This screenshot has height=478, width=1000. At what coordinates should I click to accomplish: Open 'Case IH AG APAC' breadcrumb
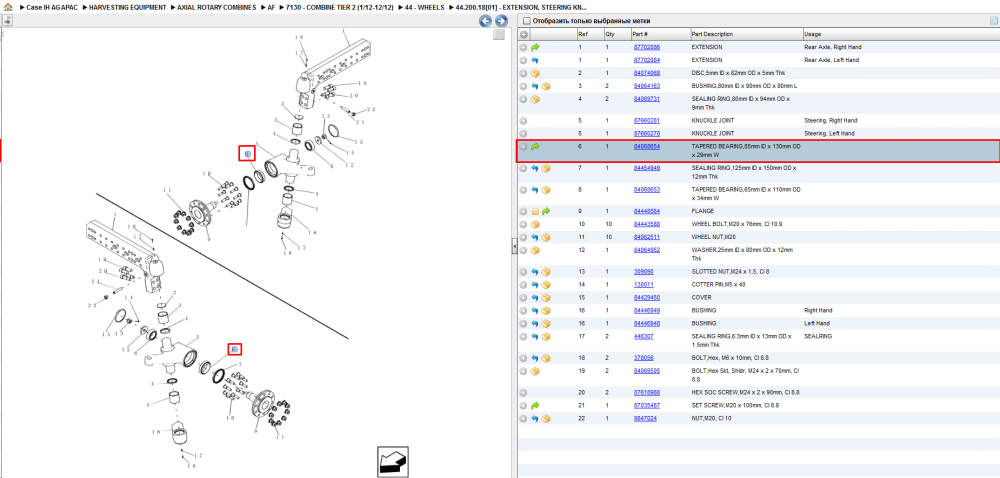[x=52, y=7]
